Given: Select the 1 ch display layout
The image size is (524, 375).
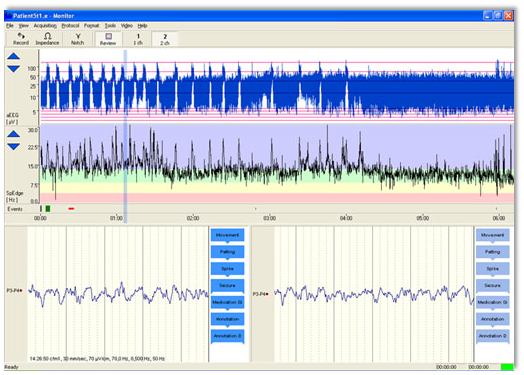Looking at the screenshot, I should (x=138, y=39).
